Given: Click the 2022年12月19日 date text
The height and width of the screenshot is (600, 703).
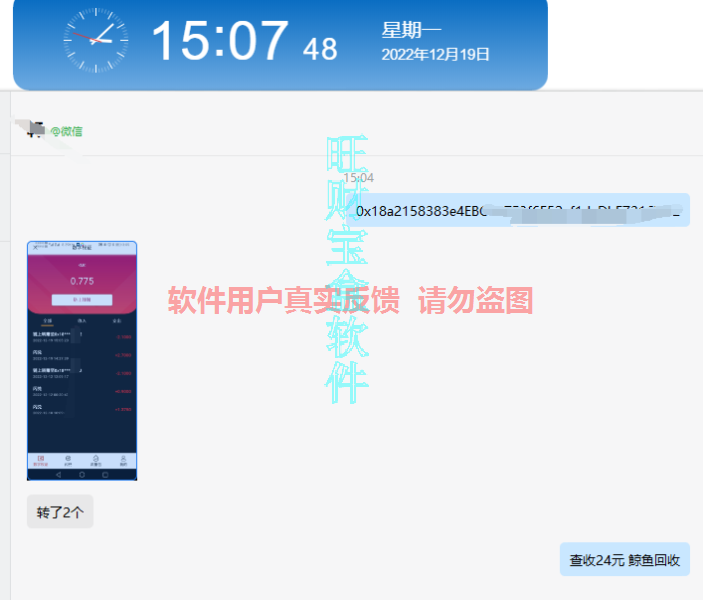Looking at the screenshot, I should (435, 54).
